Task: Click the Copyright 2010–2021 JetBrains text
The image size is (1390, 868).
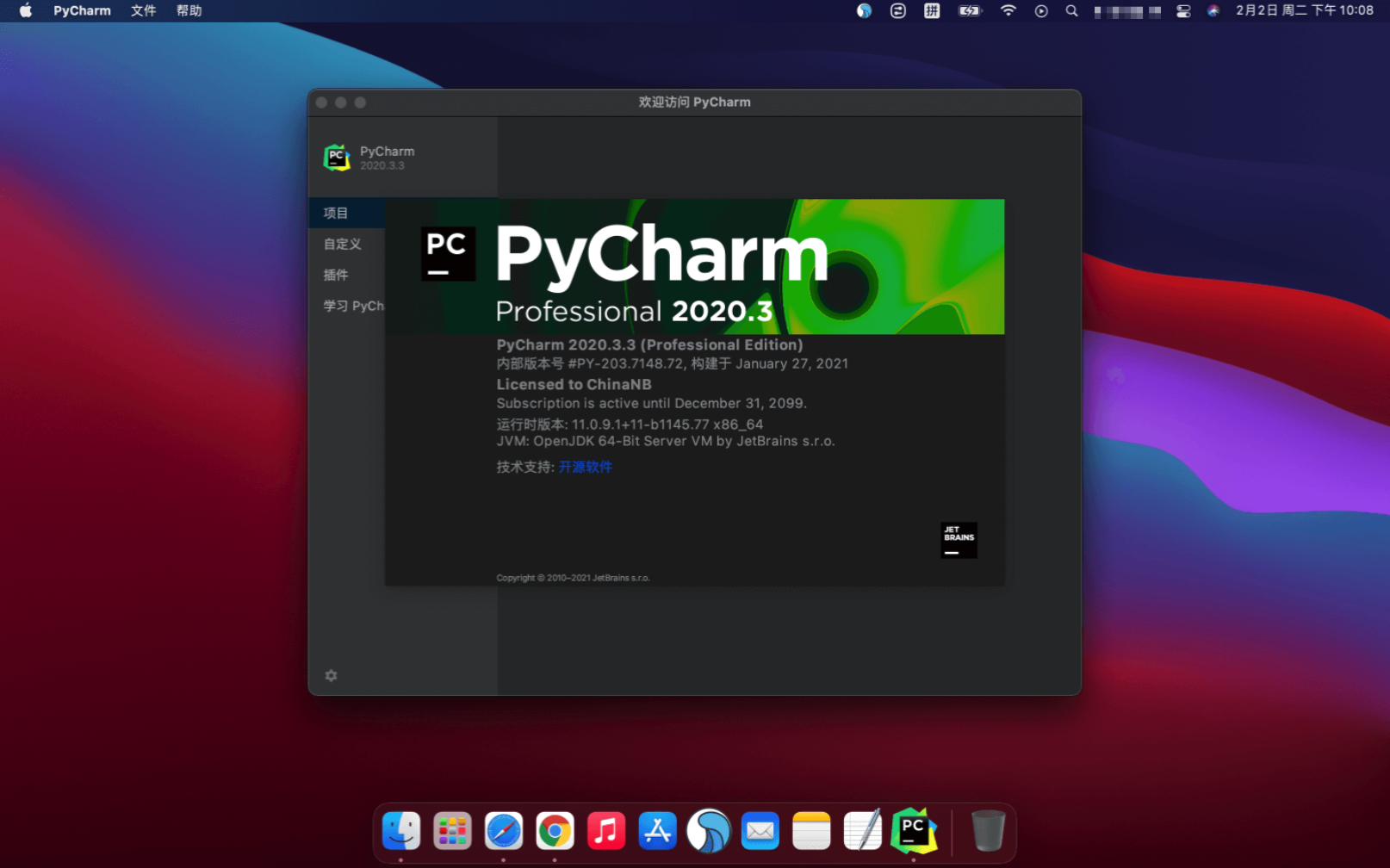Action: 573,578
